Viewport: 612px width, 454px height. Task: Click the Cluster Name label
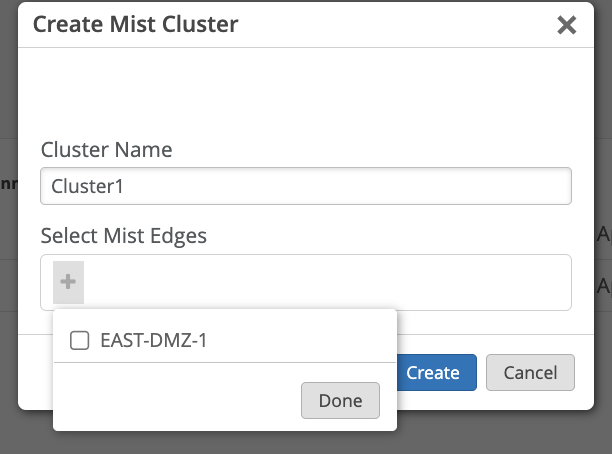[x=107, y=150]
